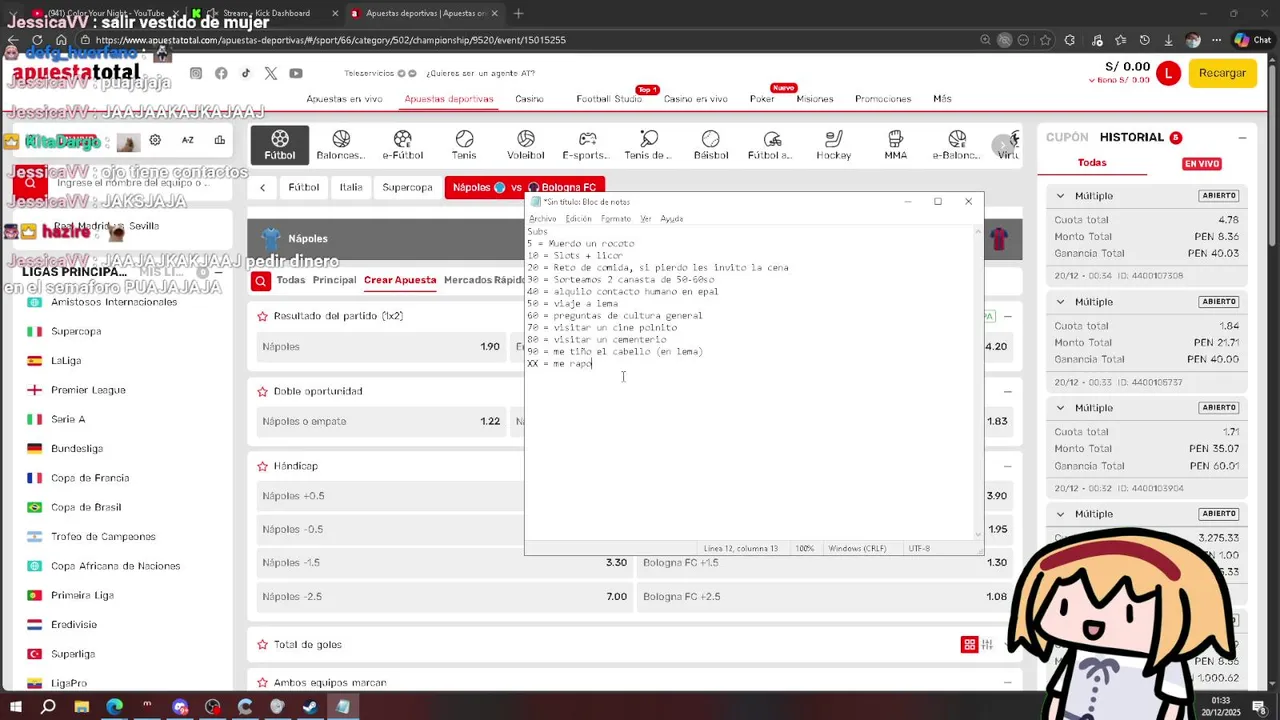Go to the Italia breadcrumb
The height and width of the screenshot is (720, 1280).
click(x=351, y=187)
